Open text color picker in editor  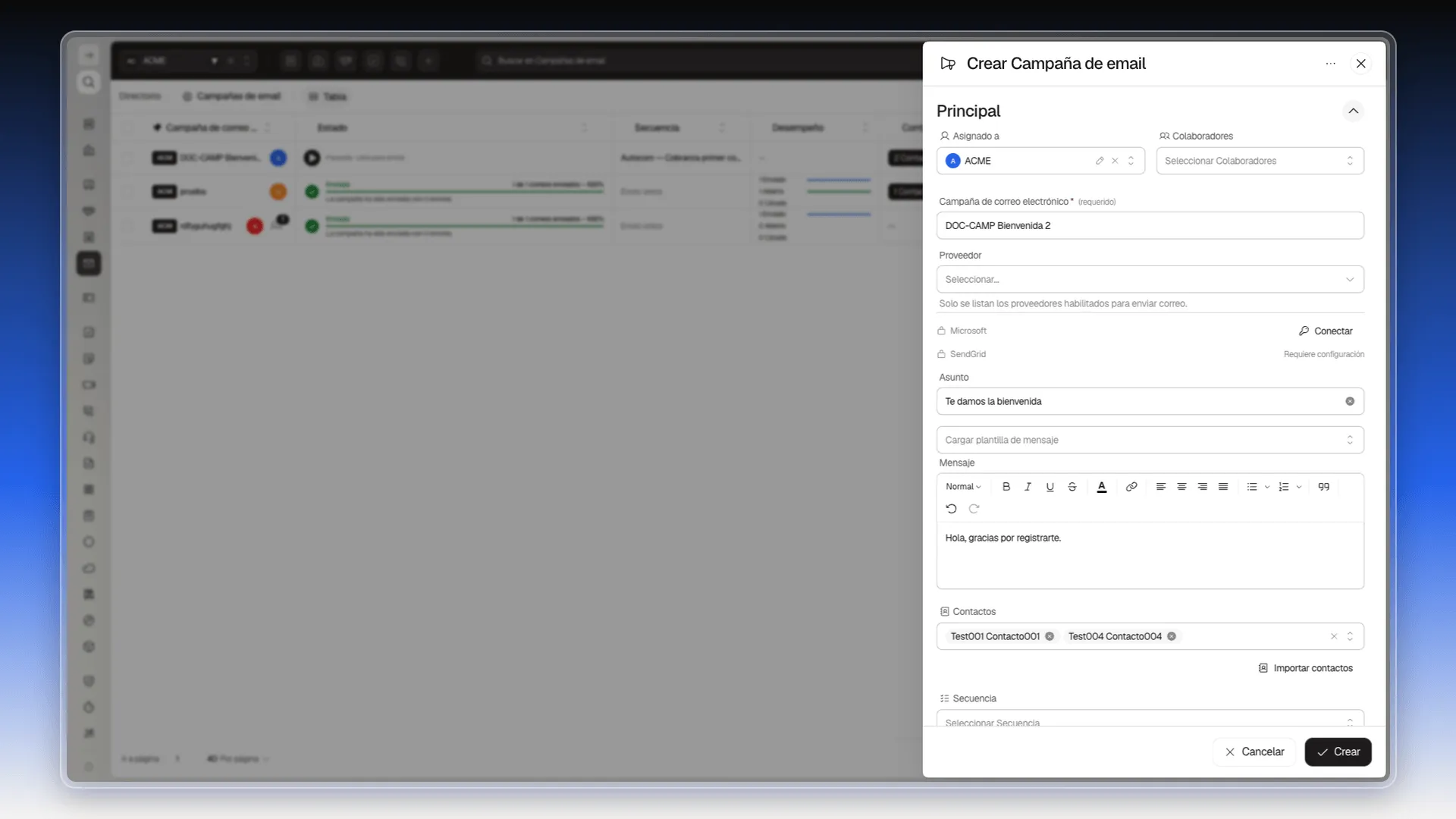(x=1102, y=487)
